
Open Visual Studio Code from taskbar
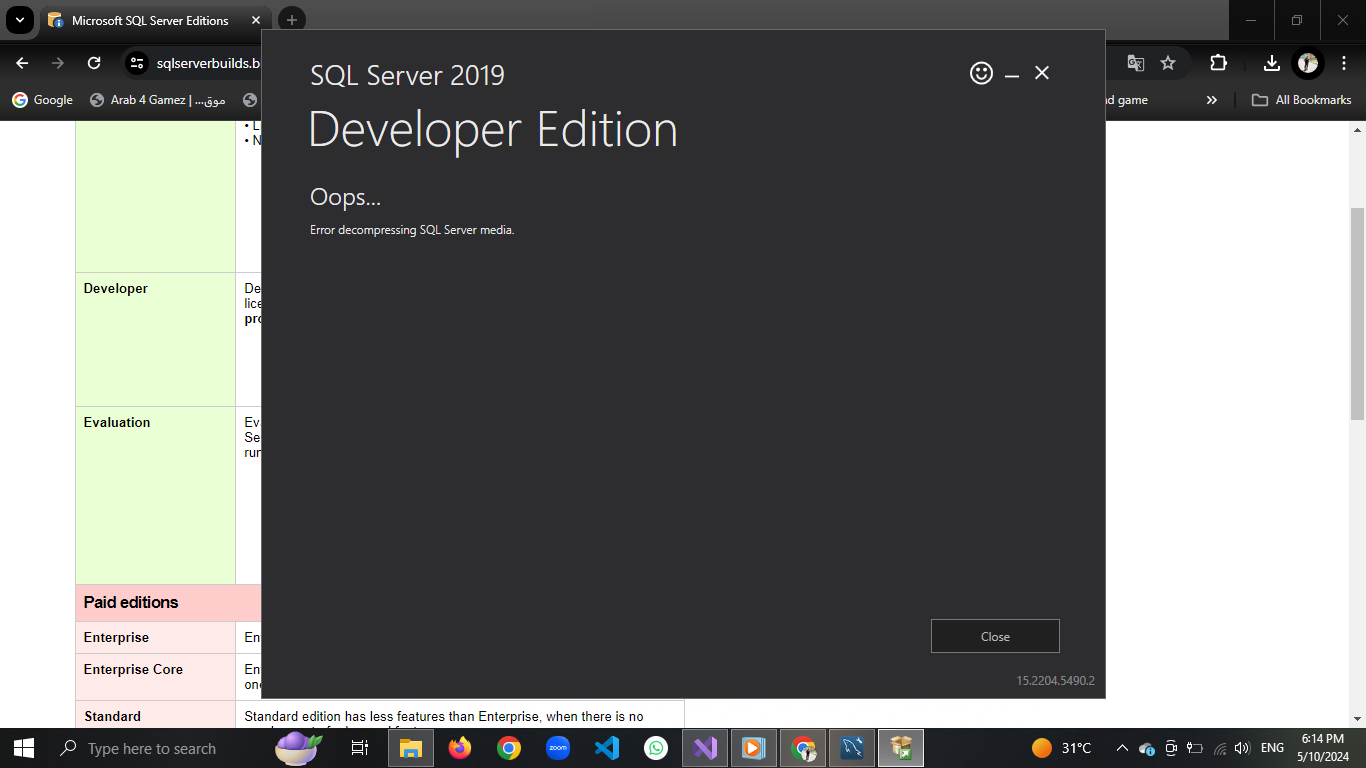(x=607, y=748)
